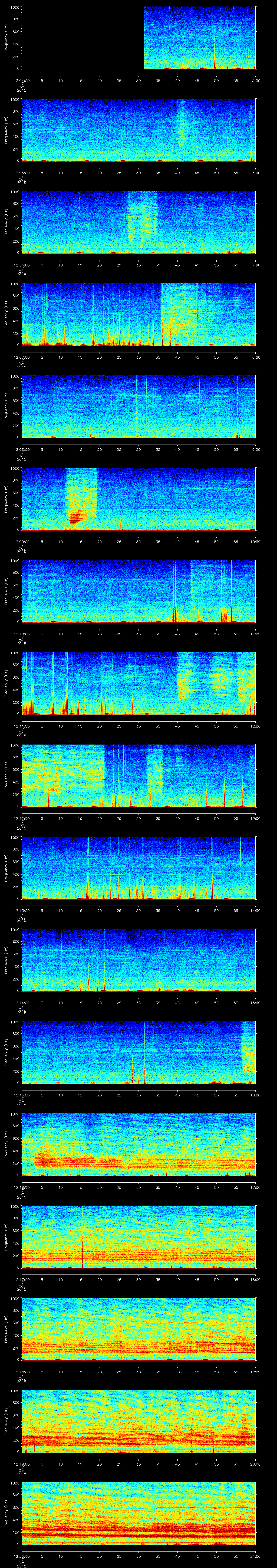Pick the 12:12:00 spectrogram panel
The width and height of the screenshot is (277, 1568).
tap(139, 775)
